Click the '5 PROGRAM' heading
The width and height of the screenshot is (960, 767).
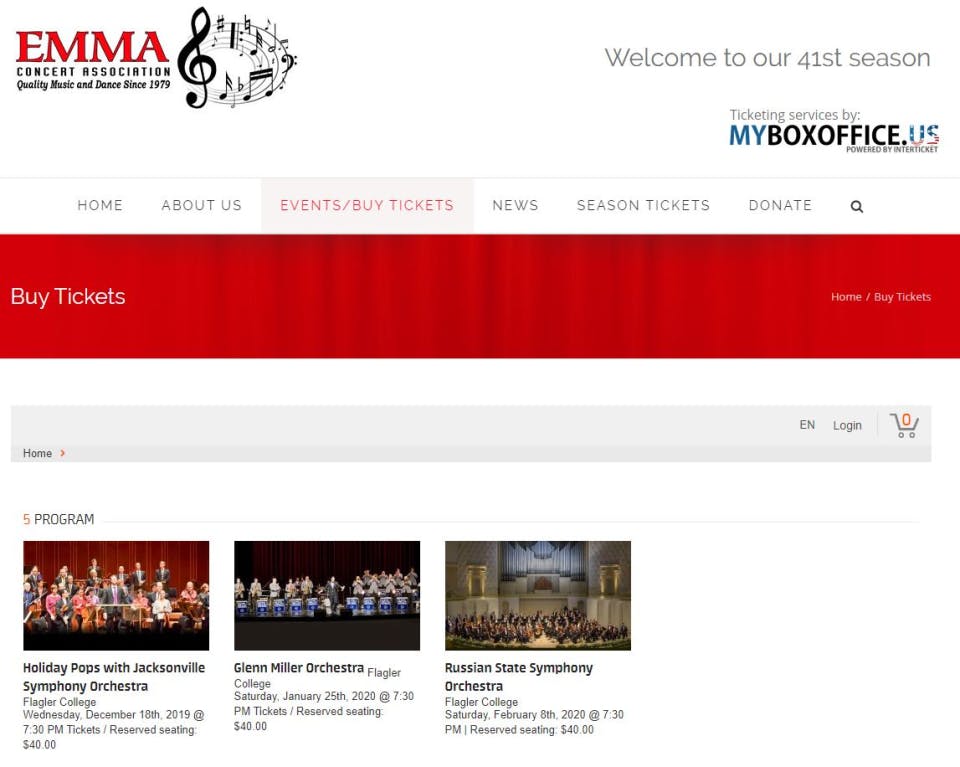coord(59,519)
